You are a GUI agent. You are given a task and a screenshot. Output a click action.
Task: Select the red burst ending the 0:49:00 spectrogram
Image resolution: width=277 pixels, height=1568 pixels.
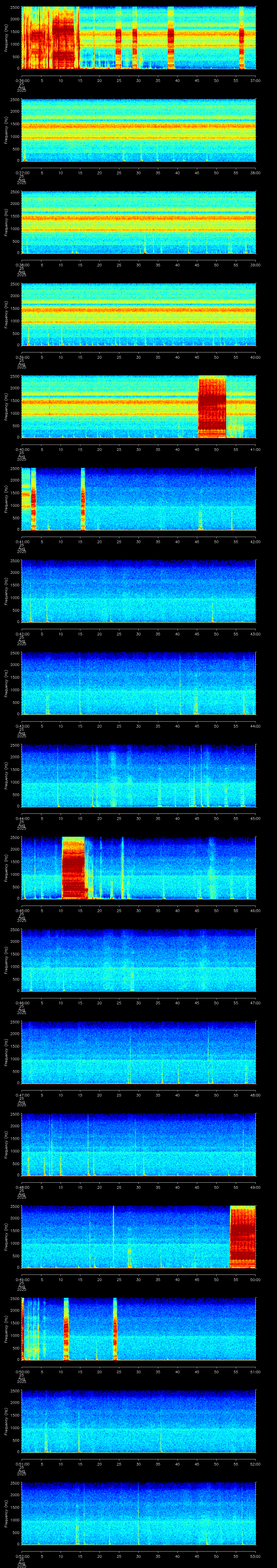pyautogui.click(x=242, y=1237)
